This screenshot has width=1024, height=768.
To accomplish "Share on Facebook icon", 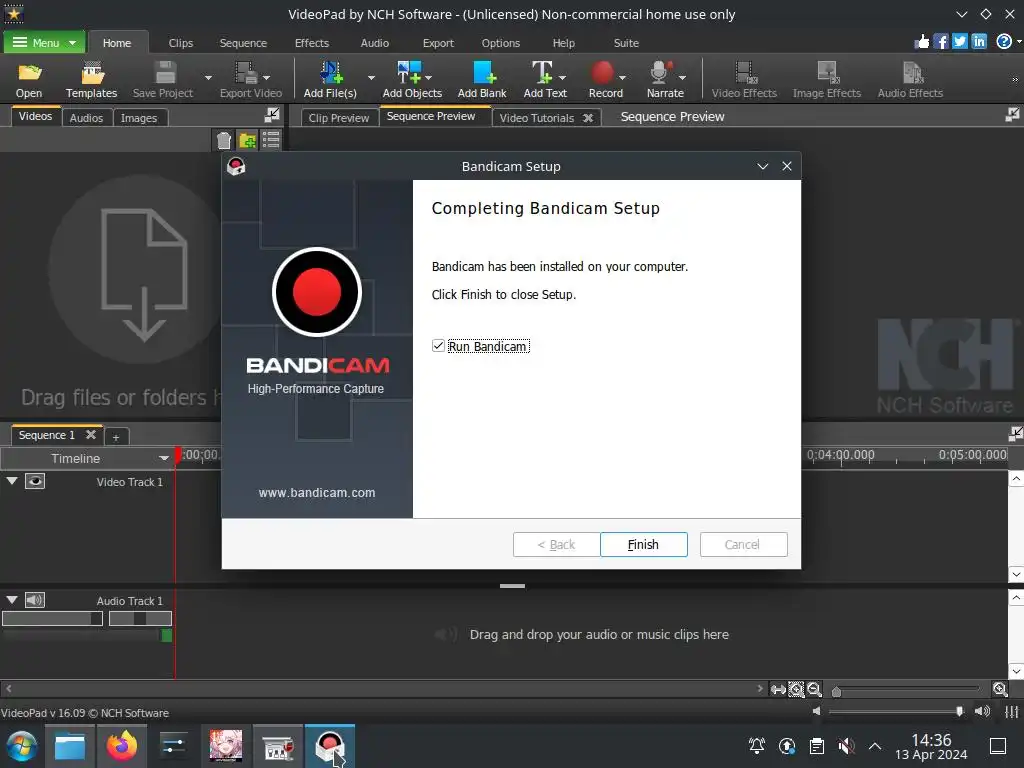I will [x=940, y=42].
